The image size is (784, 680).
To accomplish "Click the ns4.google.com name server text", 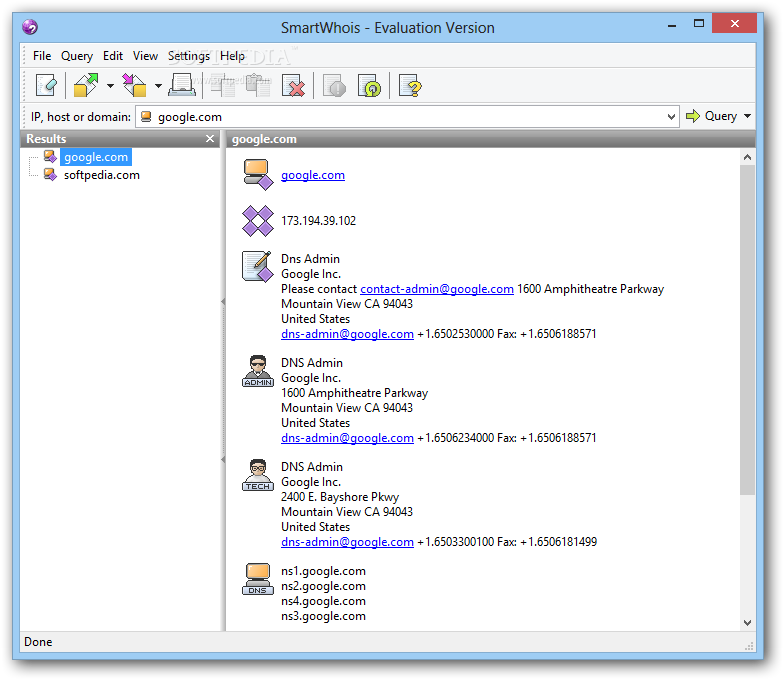I will pos(324,601).
